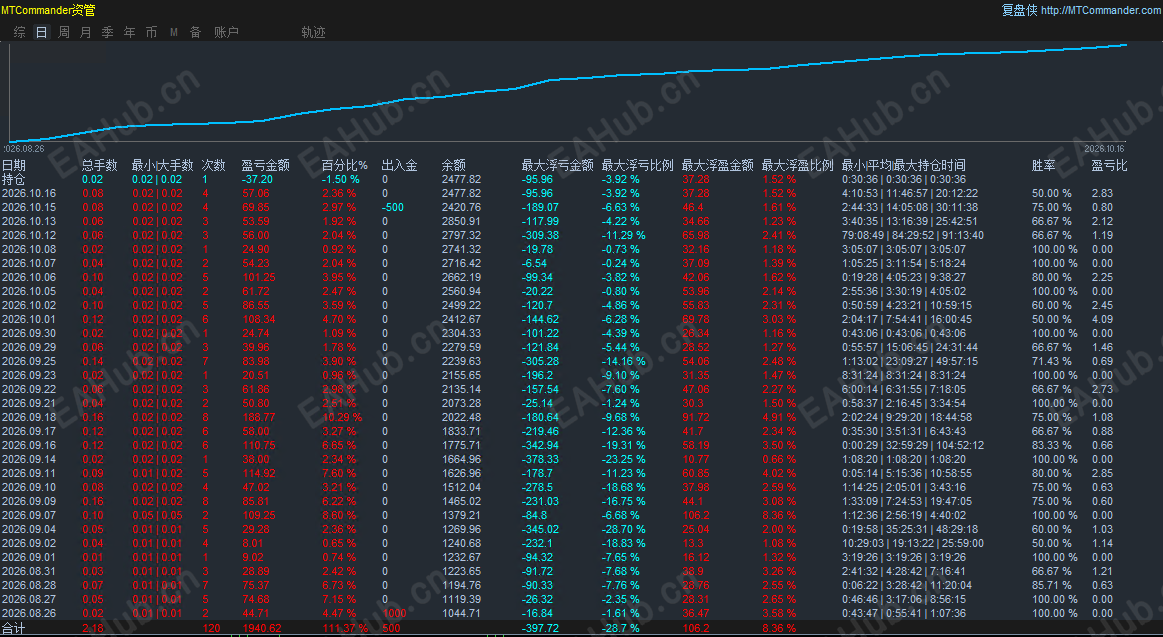
Task: Select the 2026.09.04 date row
Action: point(29,529)
